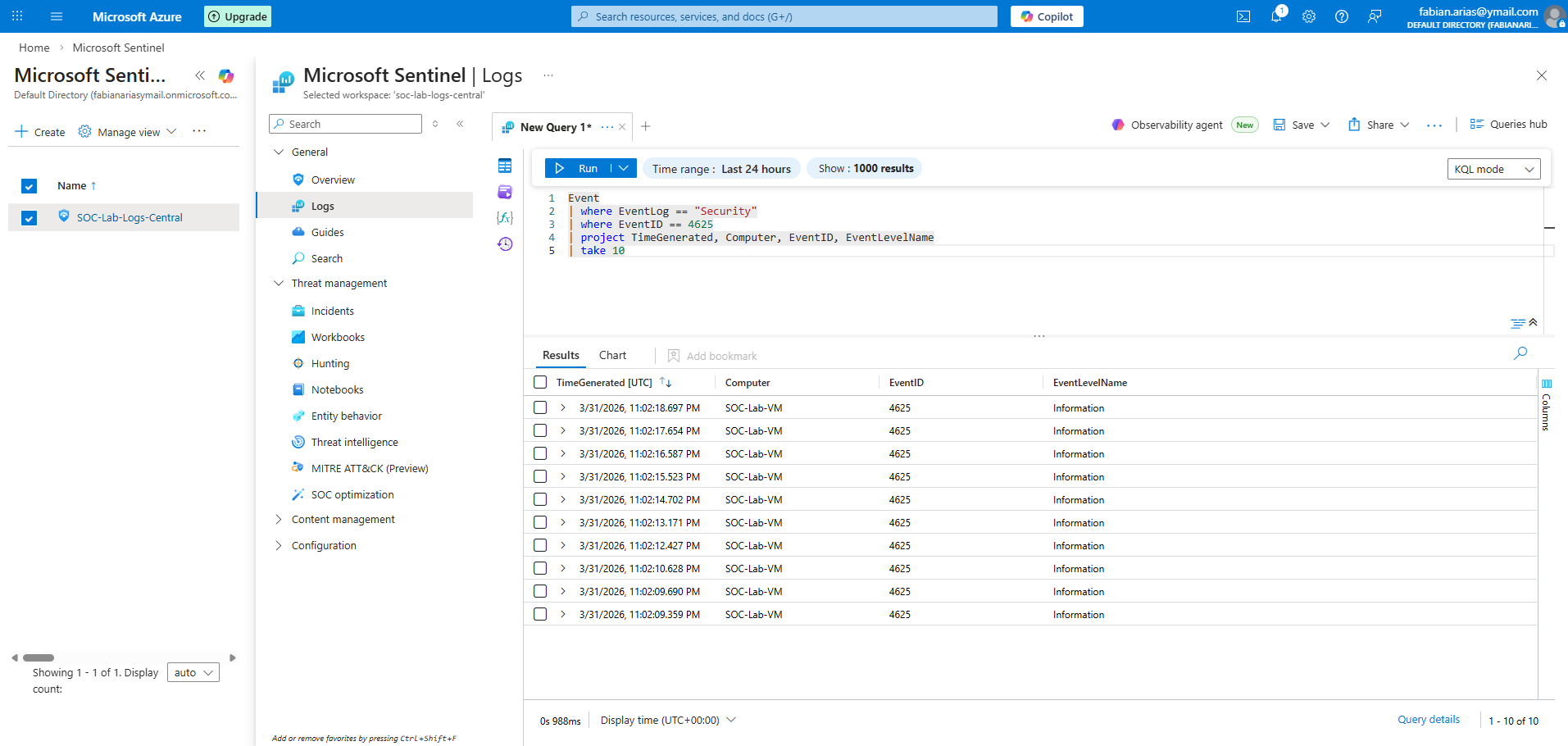Change the Display time timezone dropdown
Screen dimensions: 1568x746
668,720
